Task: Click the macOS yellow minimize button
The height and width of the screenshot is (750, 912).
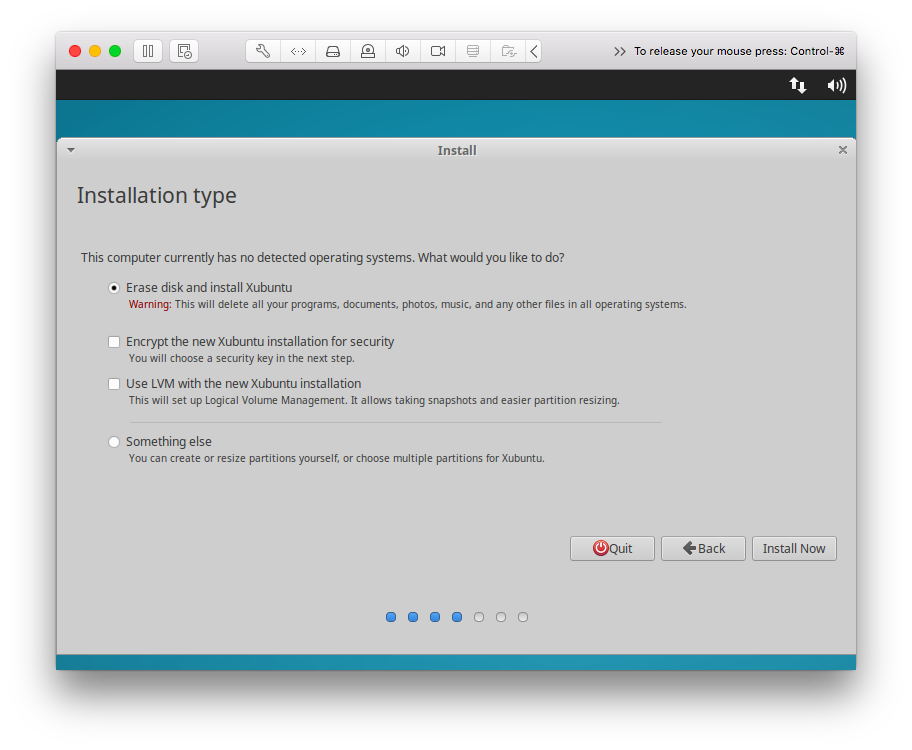Action: click(95, 51)
